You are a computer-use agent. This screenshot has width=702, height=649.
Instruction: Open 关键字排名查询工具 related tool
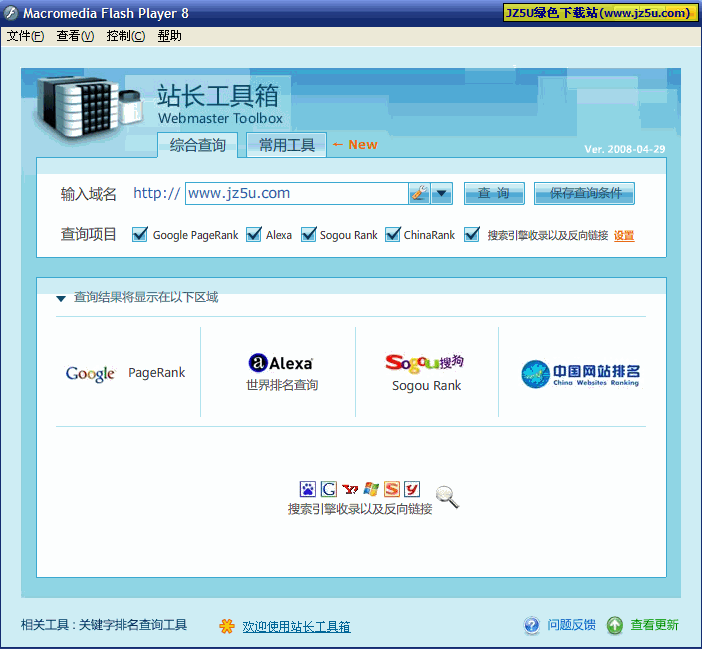(133, 625)
